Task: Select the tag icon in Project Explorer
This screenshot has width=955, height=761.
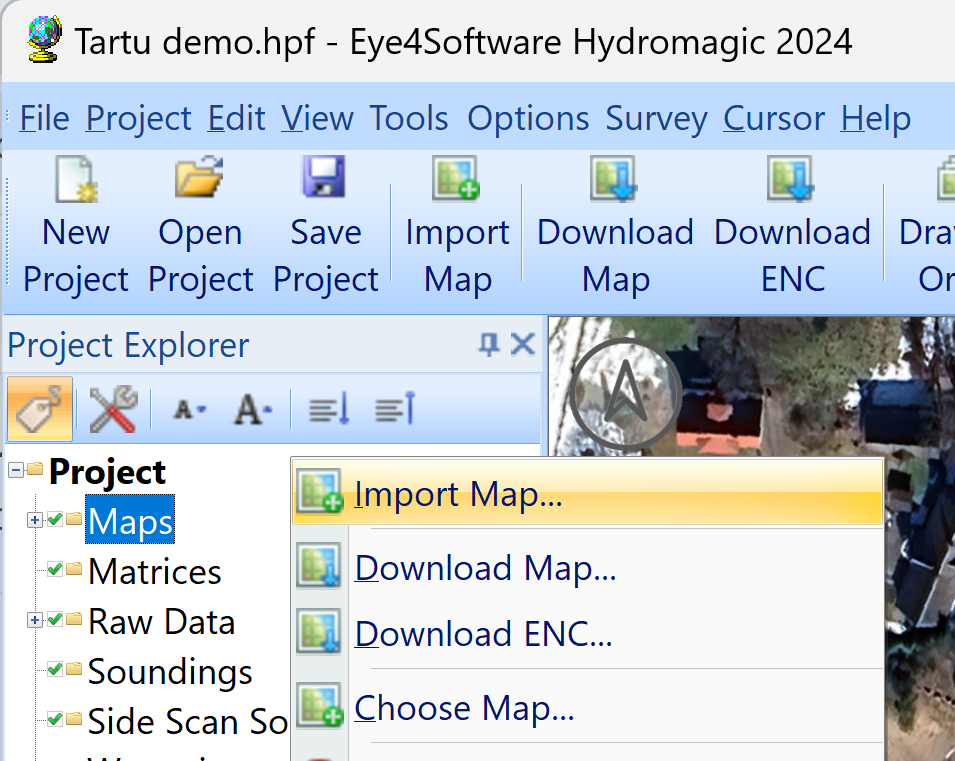Action: click(x=40, y=409)
